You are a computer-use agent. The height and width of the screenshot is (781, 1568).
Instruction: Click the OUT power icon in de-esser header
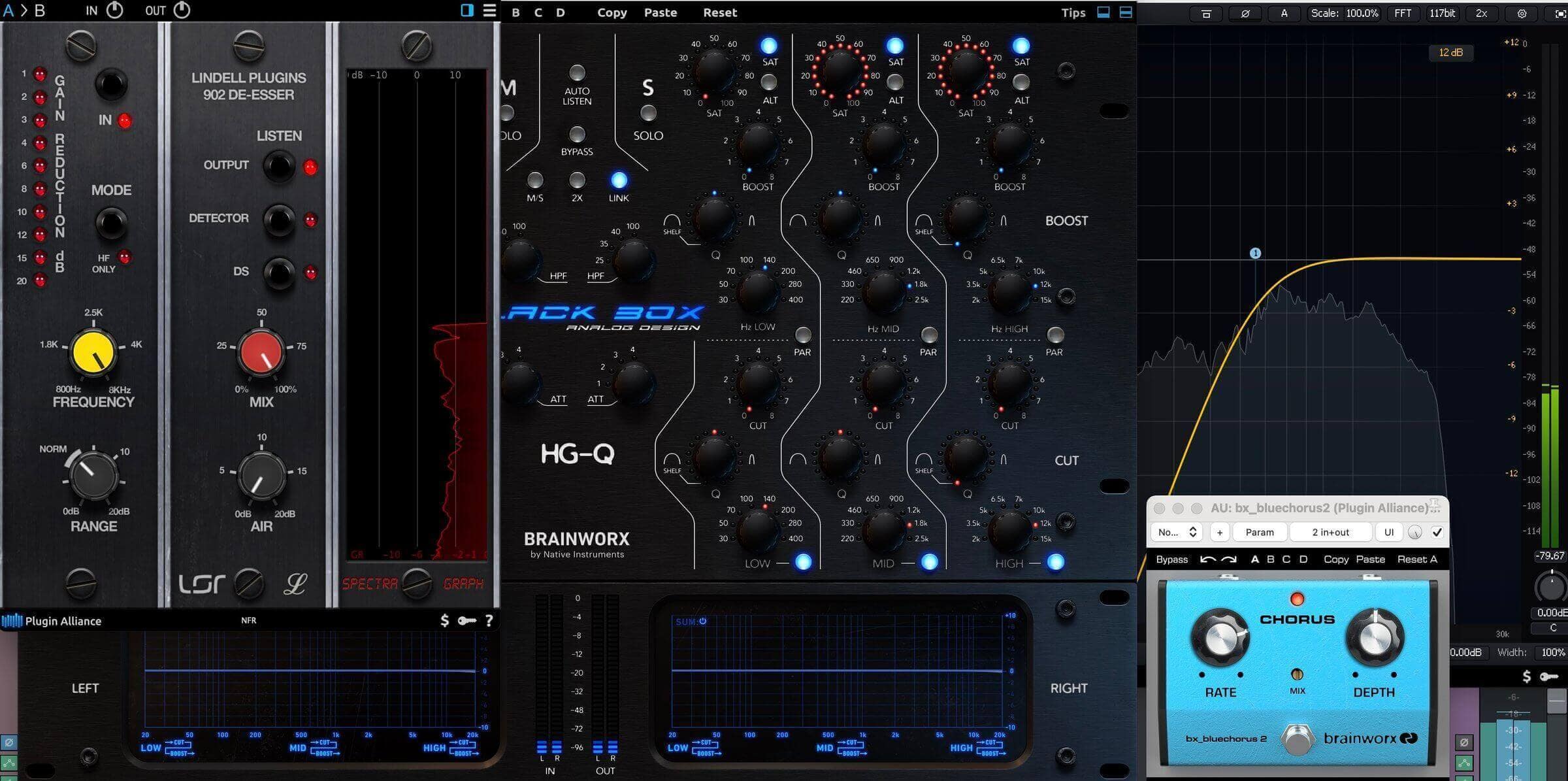[182, 10]
